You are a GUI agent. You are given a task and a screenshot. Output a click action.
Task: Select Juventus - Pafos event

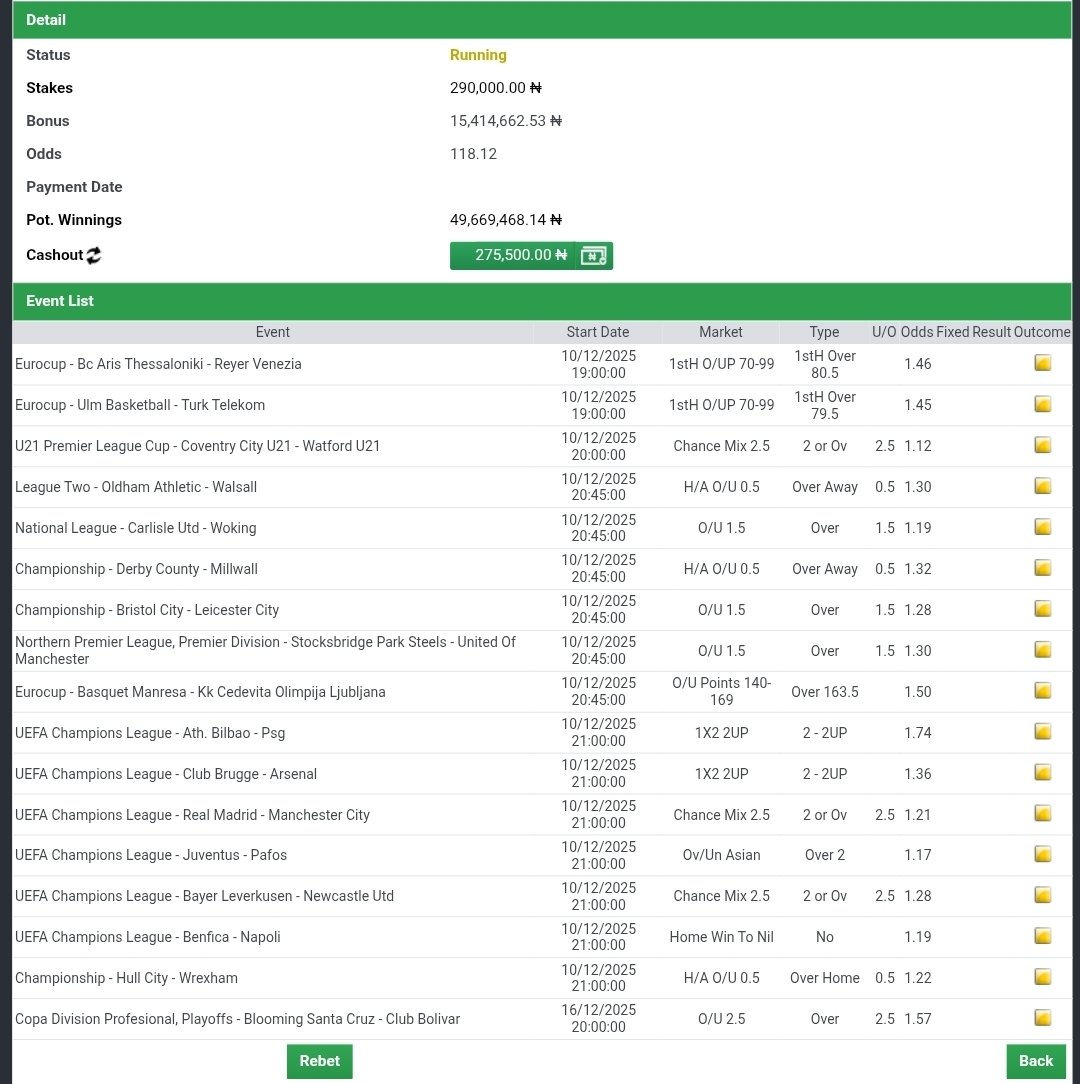[151, 854]
